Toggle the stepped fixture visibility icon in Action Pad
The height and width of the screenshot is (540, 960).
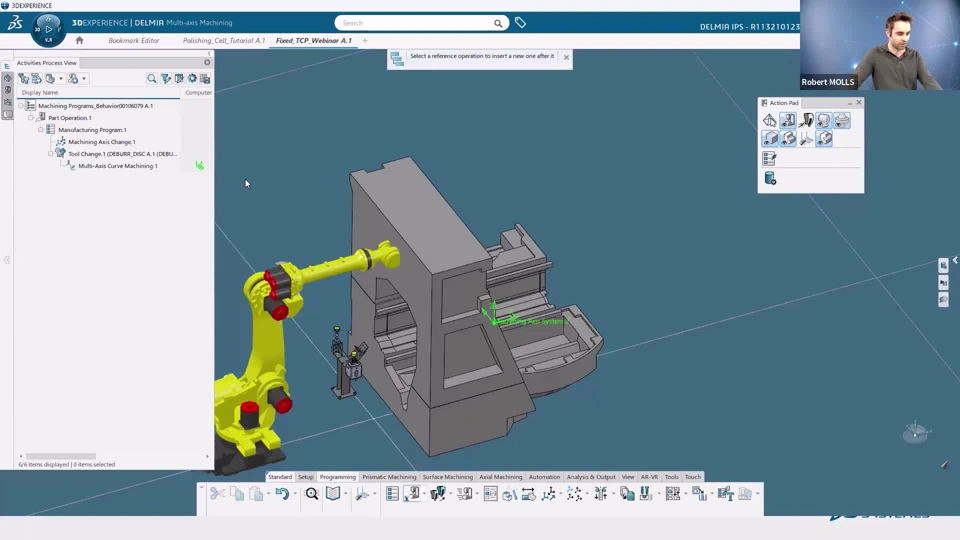coord(788,138)
